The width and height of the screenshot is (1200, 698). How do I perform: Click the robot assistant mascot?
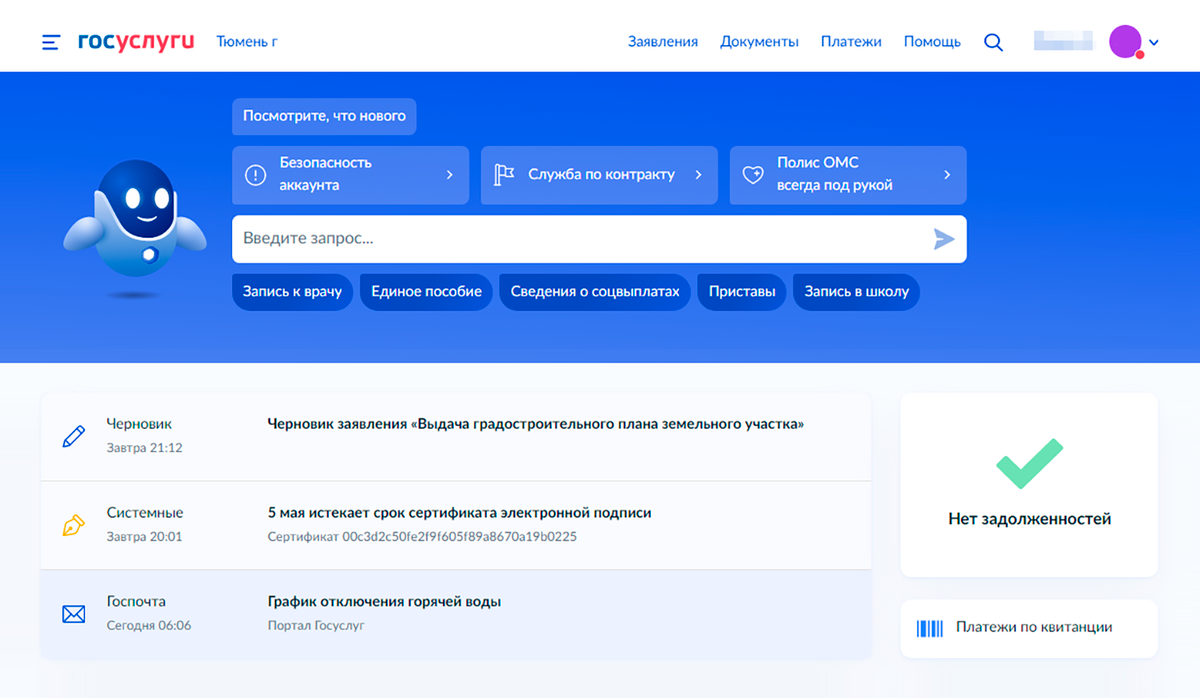(x=135, y=228)
